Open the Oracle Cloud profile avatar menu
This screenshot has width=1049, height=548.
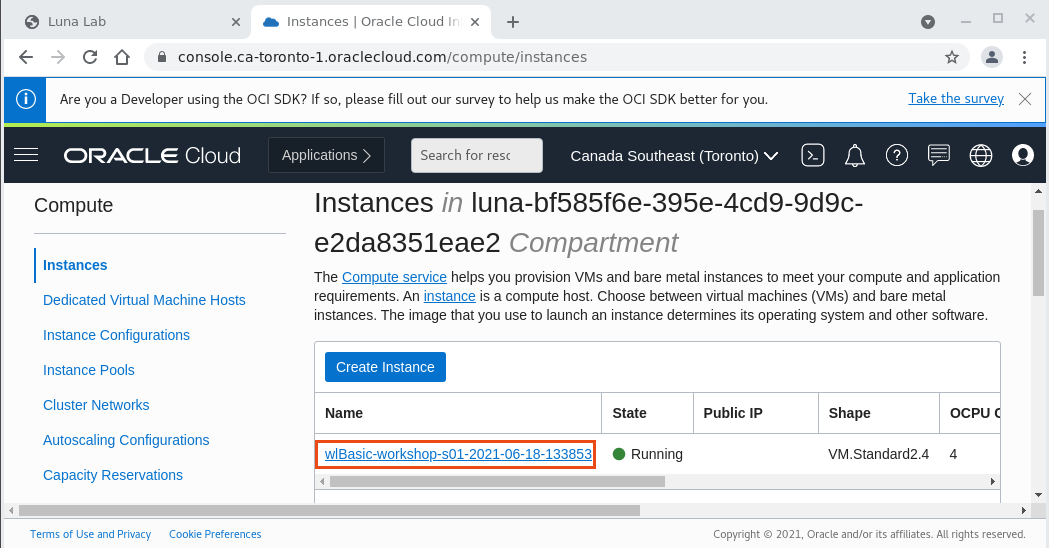click(1022, 156)
